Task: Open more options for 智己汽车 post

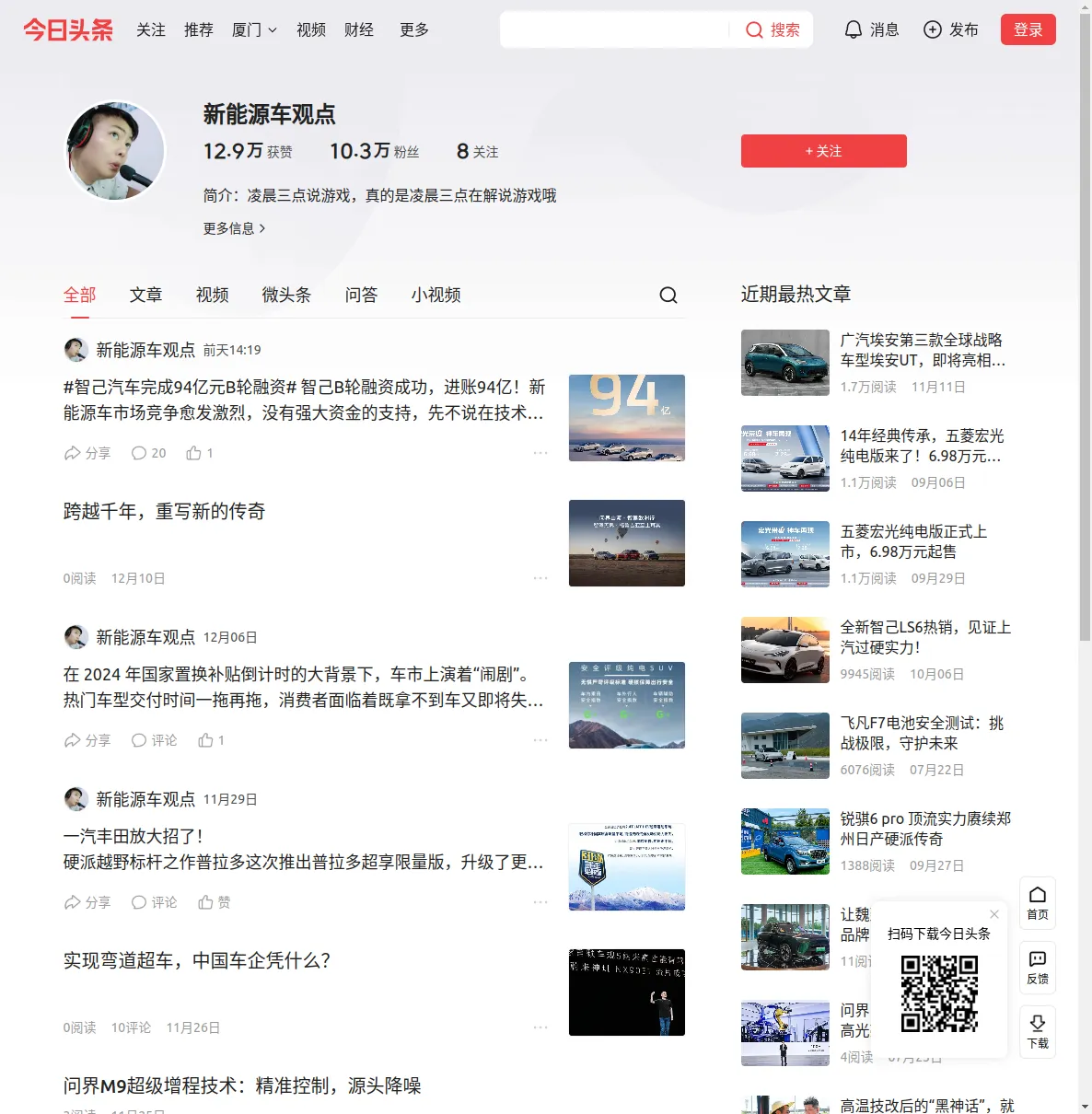Action: coord(540,453)
